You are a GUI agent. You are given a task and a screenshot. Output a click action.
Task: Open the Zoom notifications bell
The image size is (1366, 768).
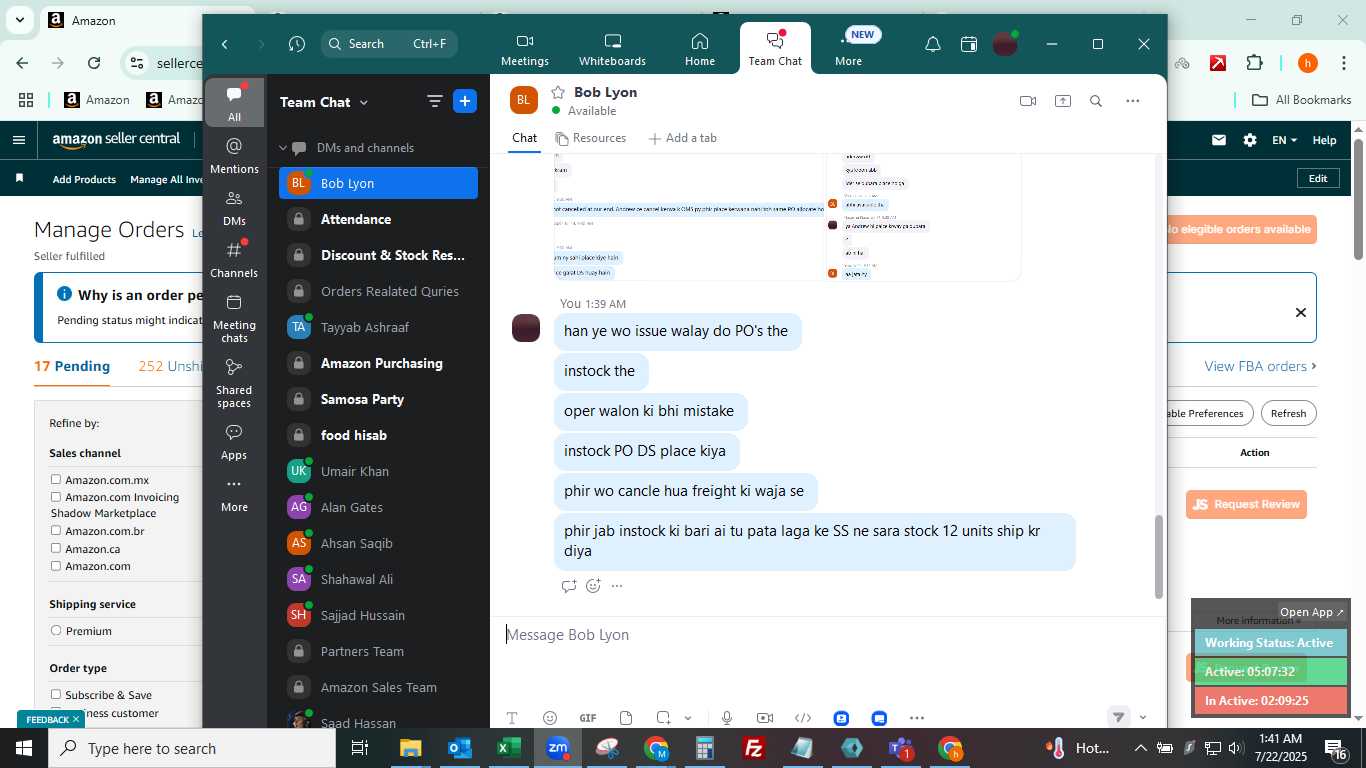point(932,44)
